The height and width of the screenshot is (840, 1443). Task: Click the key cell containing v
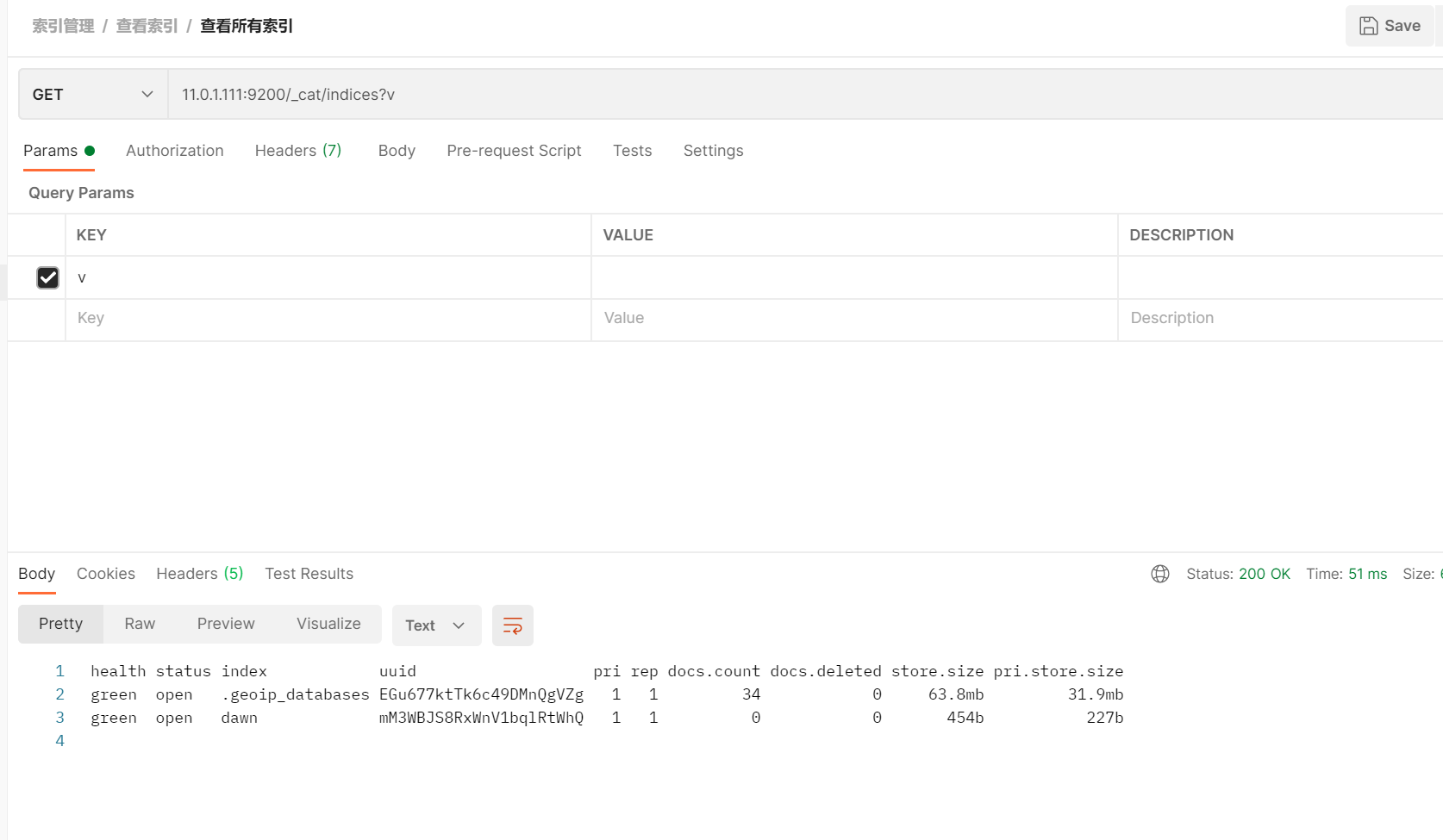pyautogui.click(x=328, y=277)
